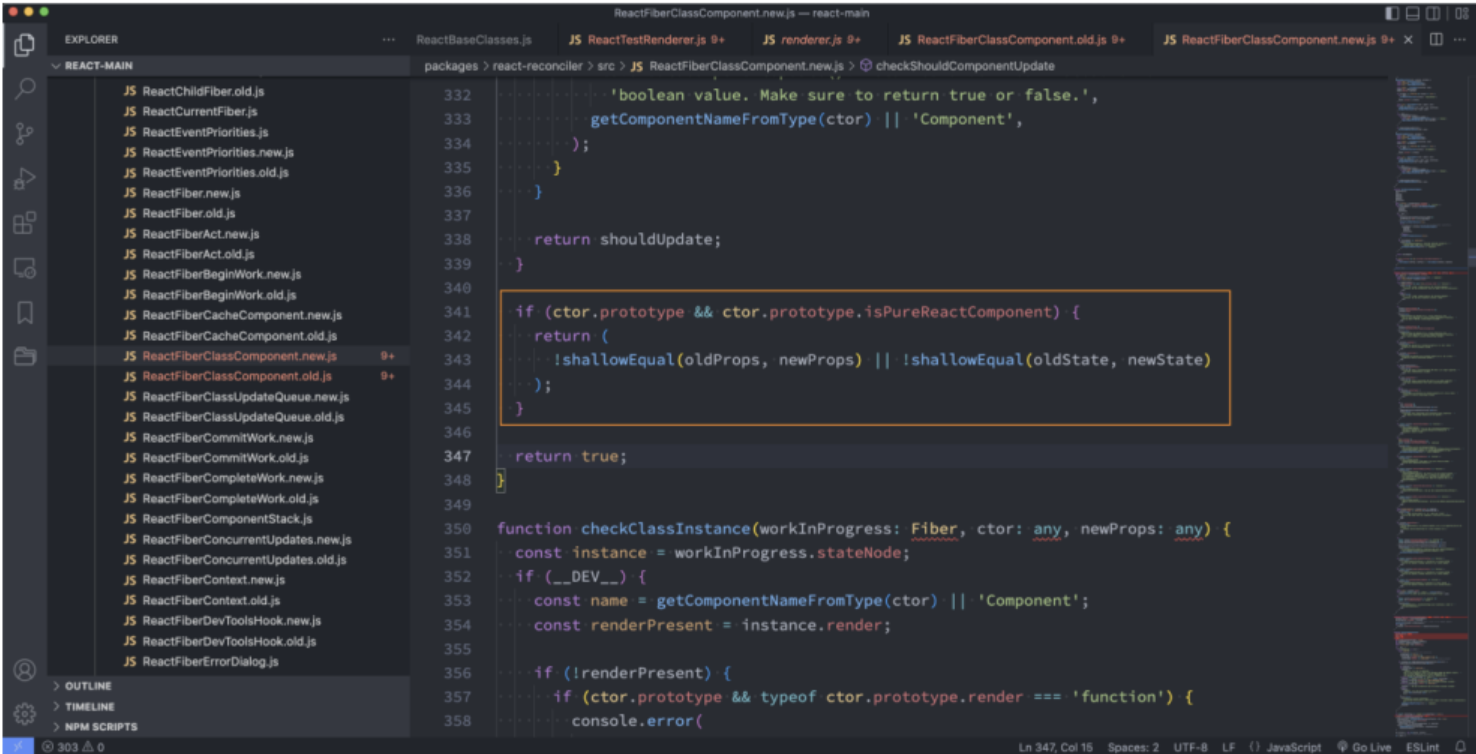Viewport: 1476px width, 754px height.
Task: Open the folder-shaped Project Manager icon
Action: click(x=25, y=357)
